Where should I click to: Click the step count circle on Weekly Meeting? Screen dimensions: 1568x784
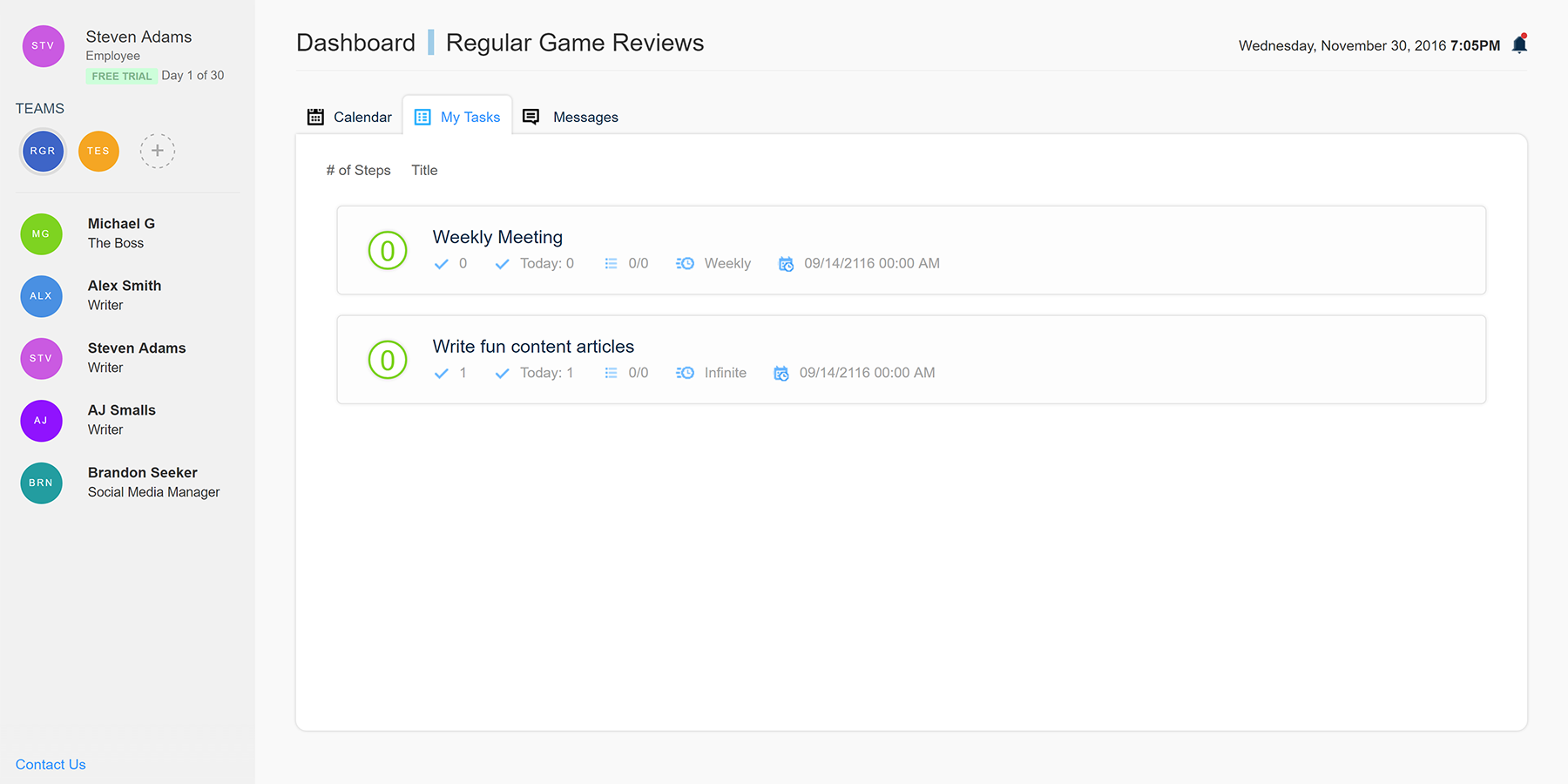388,251
